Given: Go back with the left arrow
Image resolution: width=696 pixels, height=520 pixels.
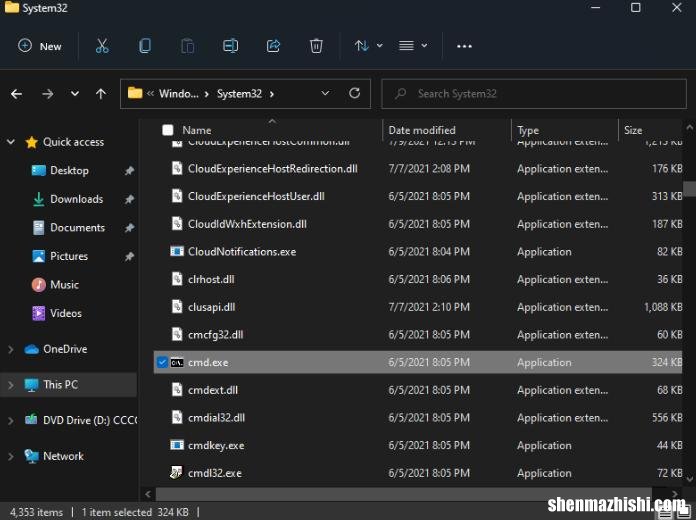Looking at the screenshot, I should point(16,94).
